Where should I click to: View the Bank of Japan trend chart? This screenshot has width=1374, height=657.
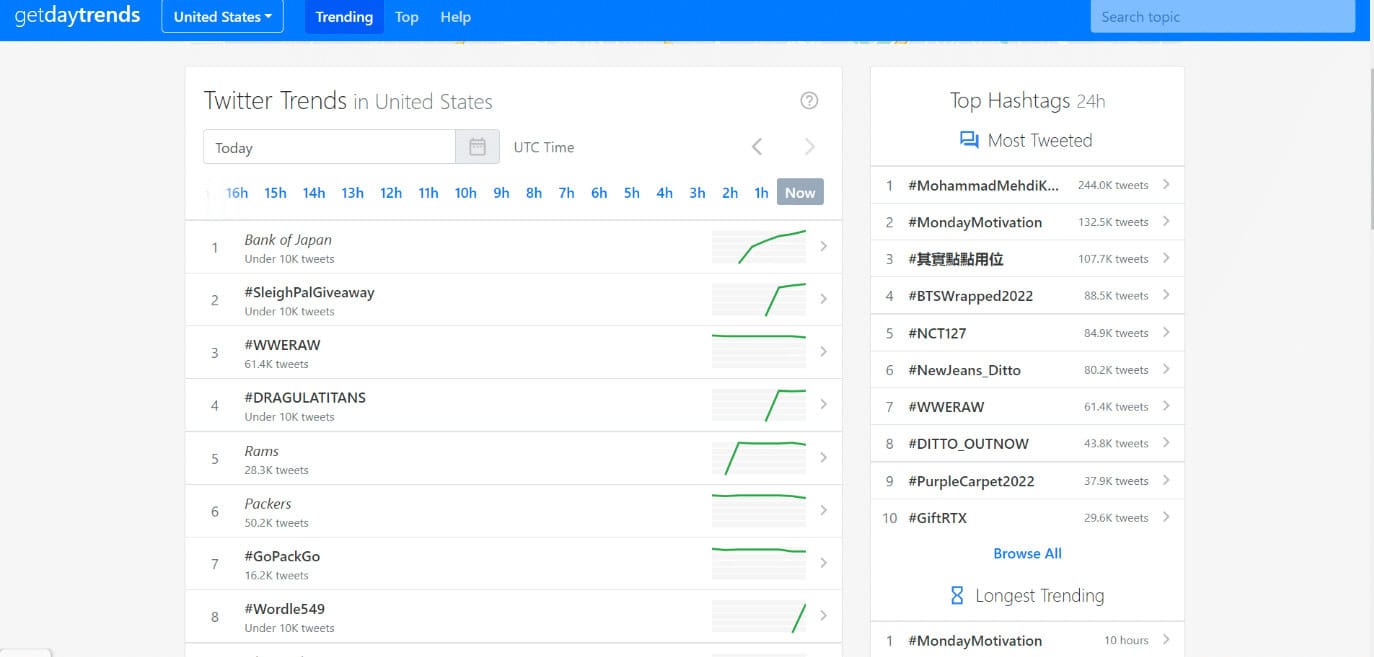coord(759,247)
